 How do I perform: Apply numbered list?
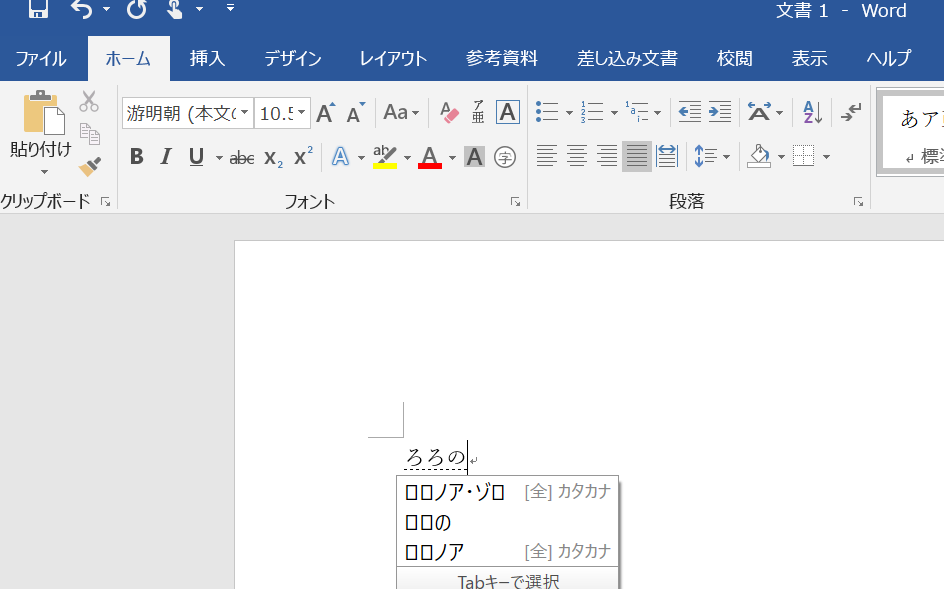tap(592, 111)
